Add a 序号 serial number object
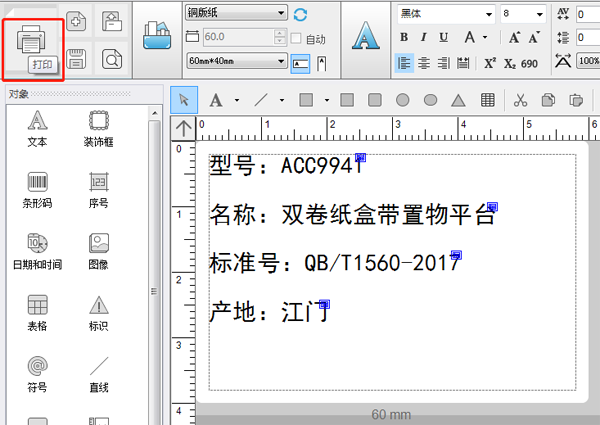 (99, 190)
